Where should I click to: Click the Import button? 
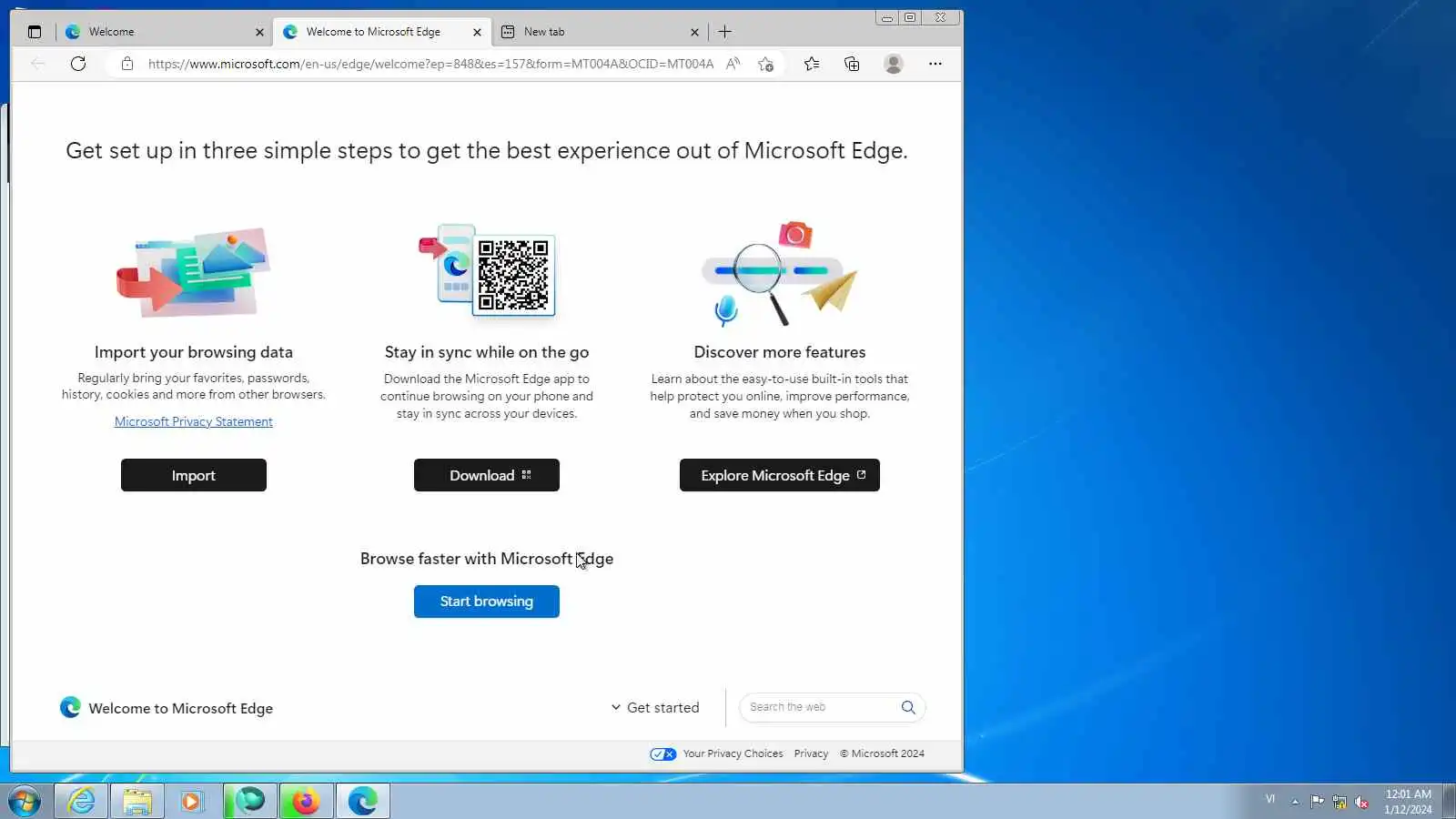coord(194,475)
